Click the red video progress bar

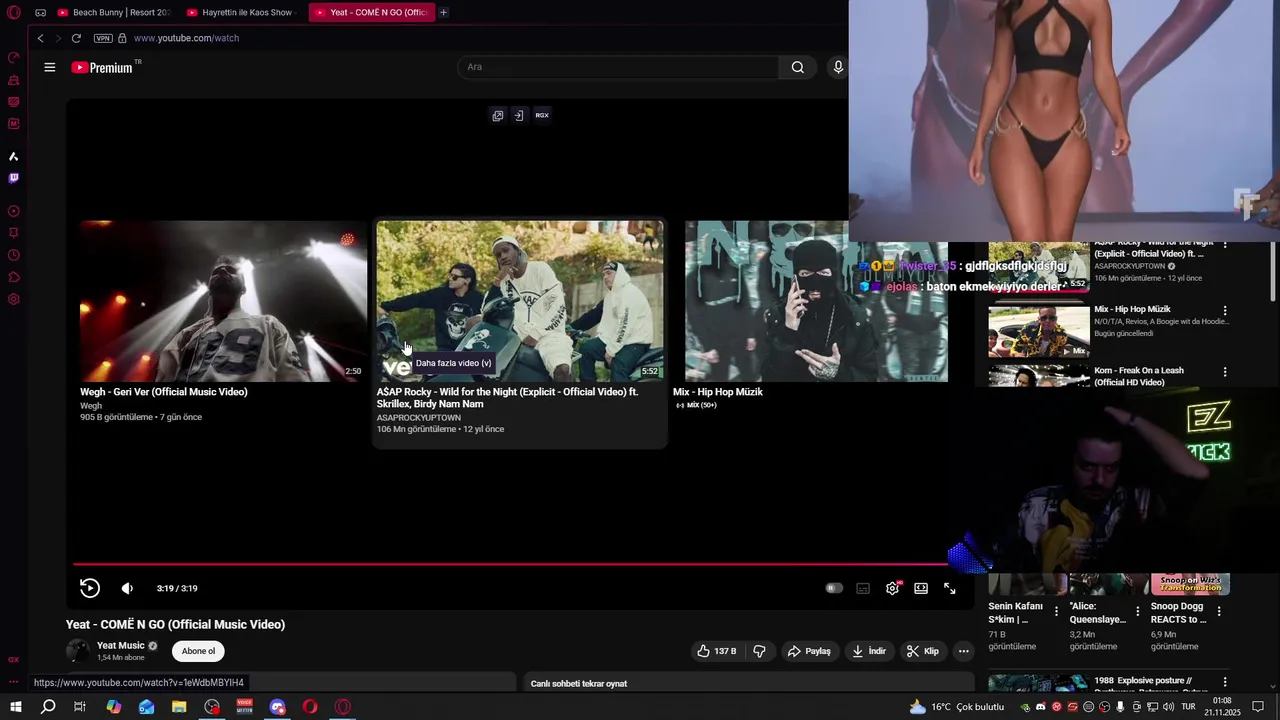click(x=510, y=564)
